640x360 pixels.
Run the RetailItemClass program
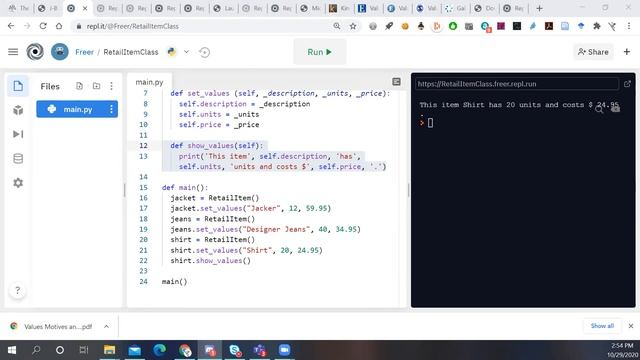(x=320, y=52)
